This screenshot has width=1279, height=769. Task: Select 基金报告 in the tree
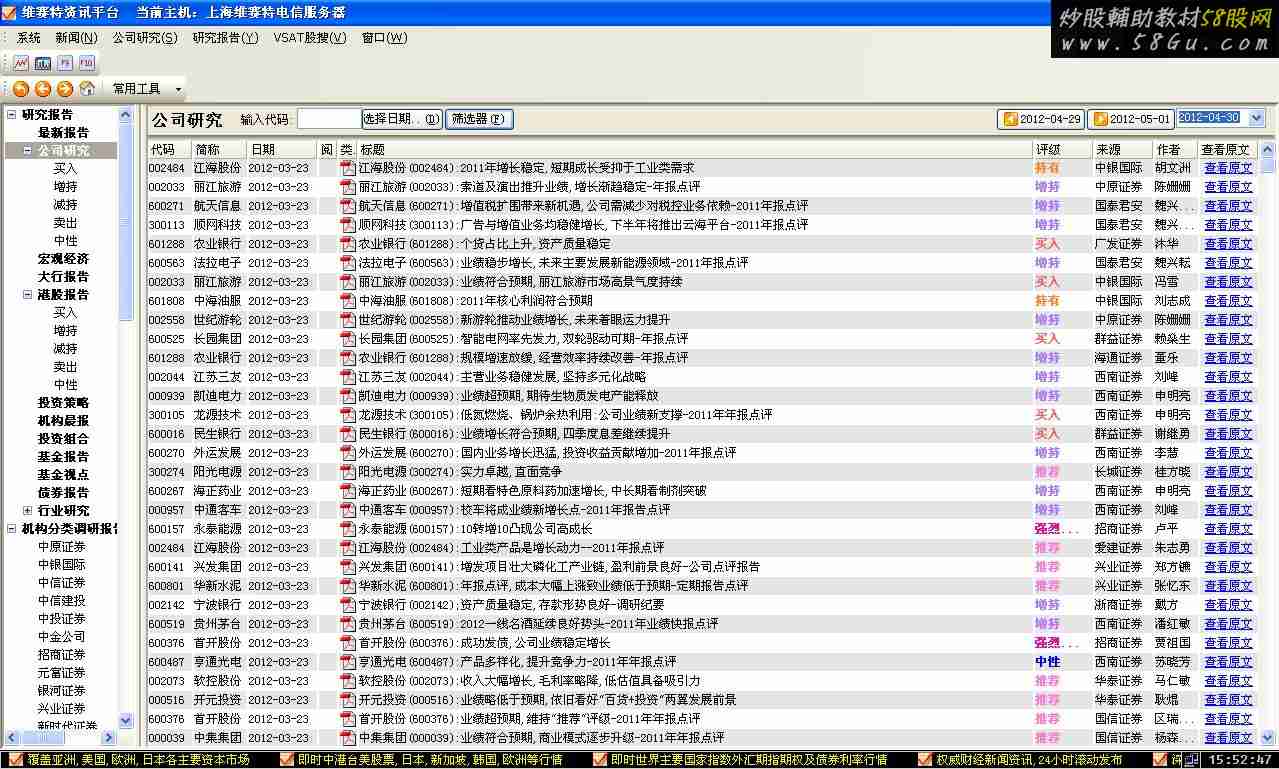click(x=63, y=456)
